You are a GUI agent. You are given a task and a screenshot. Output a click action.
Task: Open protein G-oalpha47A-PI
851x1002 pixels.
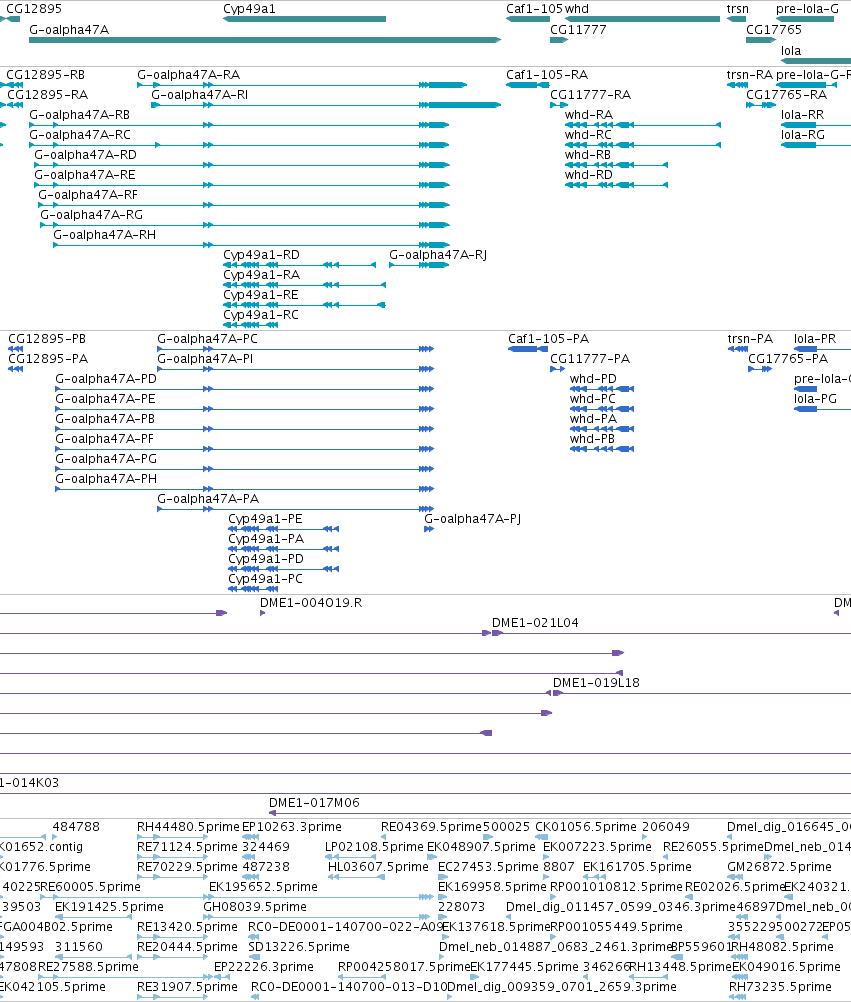[x=205, y=359]
